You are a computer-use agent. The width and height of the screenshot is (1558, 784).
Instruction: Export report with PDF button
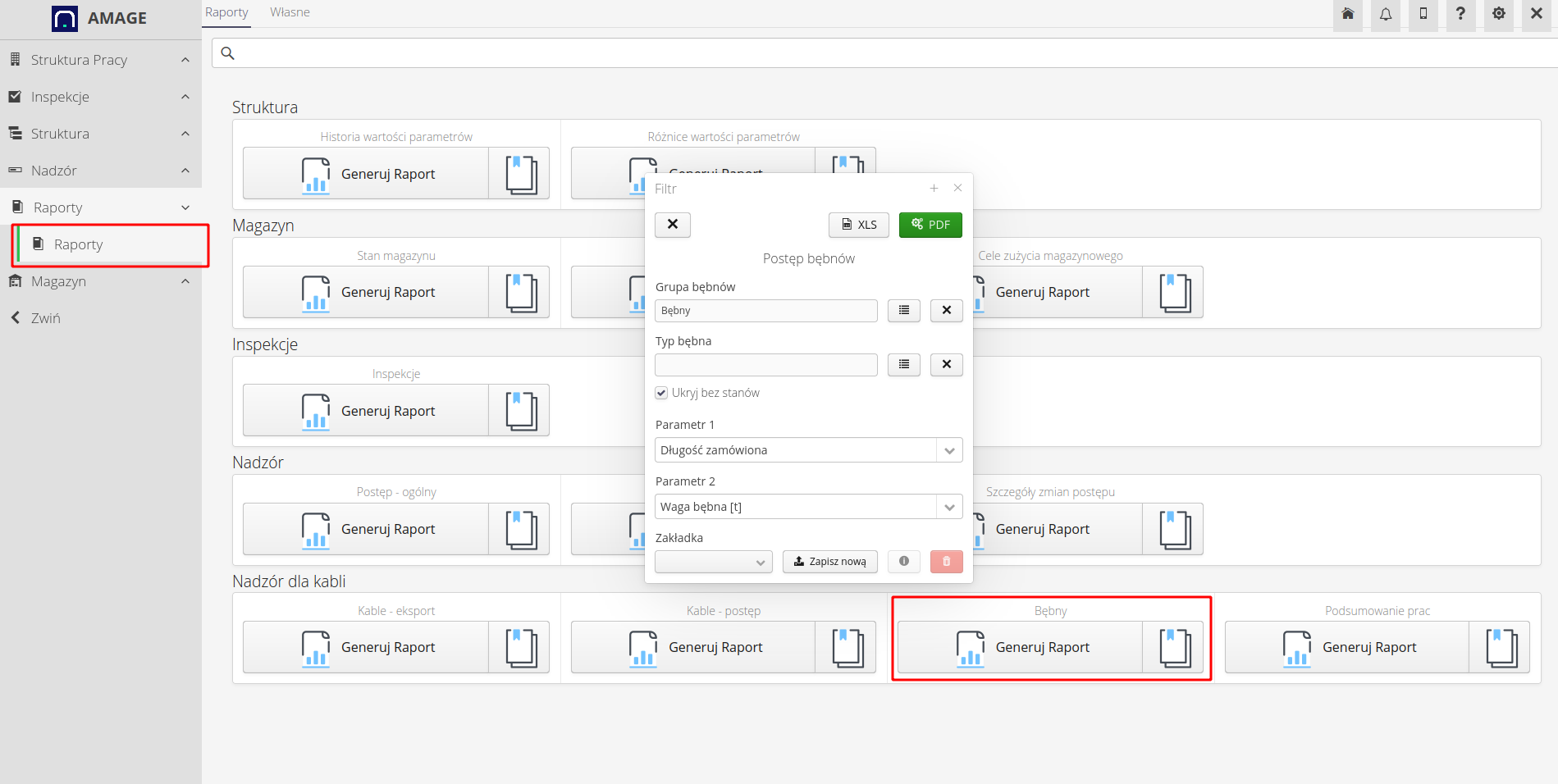(x=930, y=225)
